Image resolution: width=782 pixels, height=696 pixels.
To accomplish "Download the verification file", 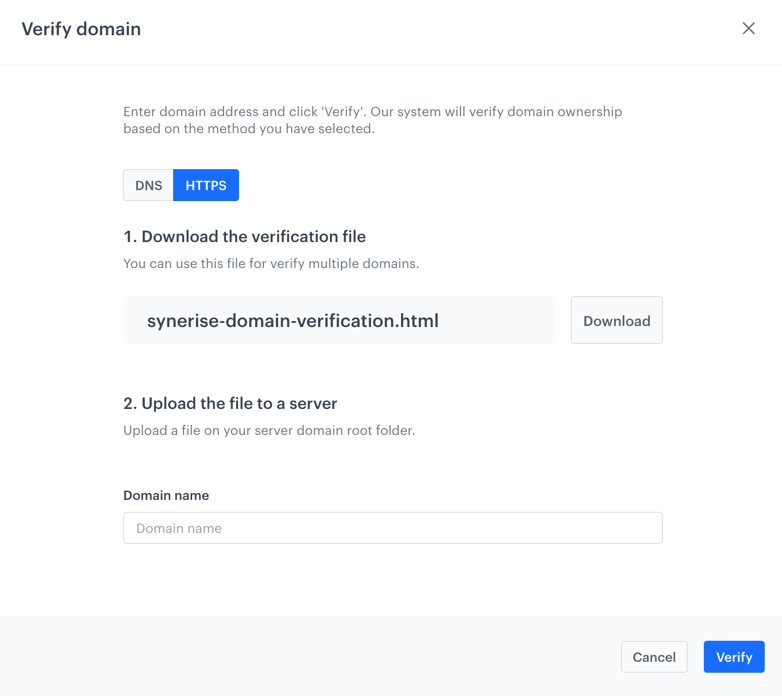I will (616, 321).
